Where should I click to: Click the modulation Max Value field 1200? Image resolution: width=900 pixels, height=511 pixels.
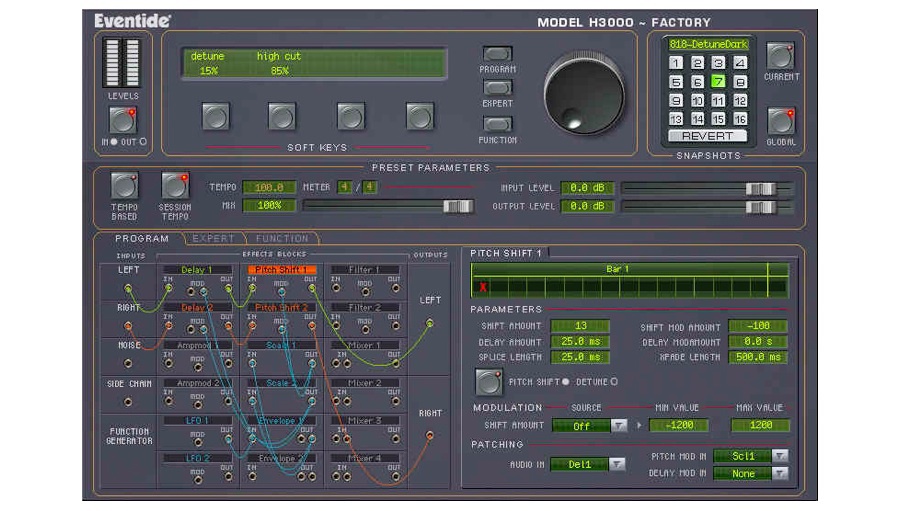pyautogui.click(x=761, y=425)
